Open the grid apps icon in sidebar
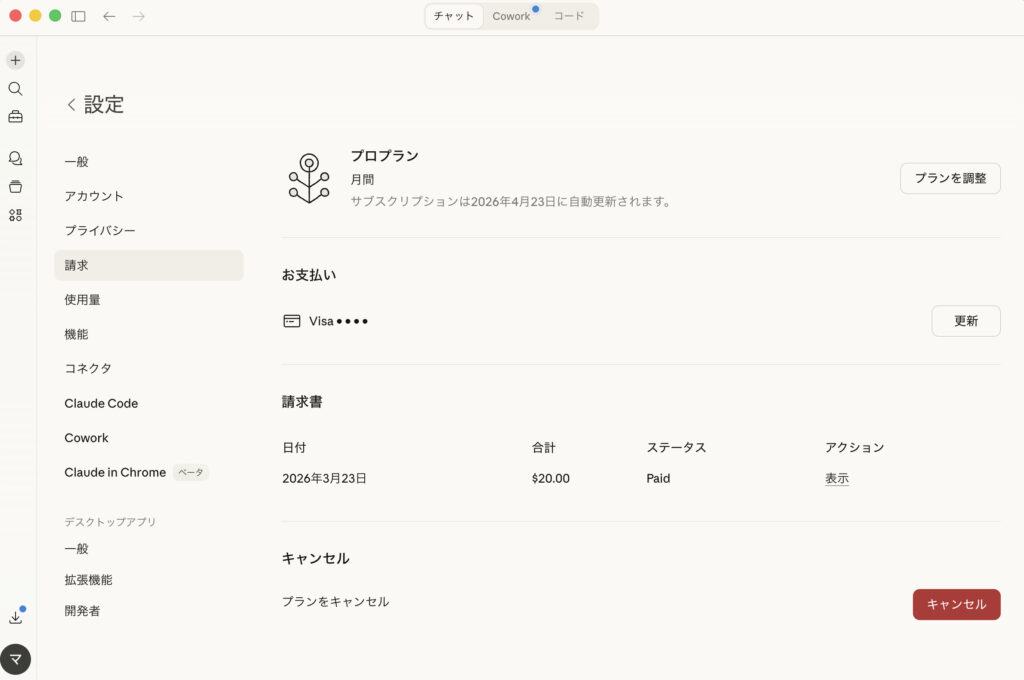 (x=15, y=215)
